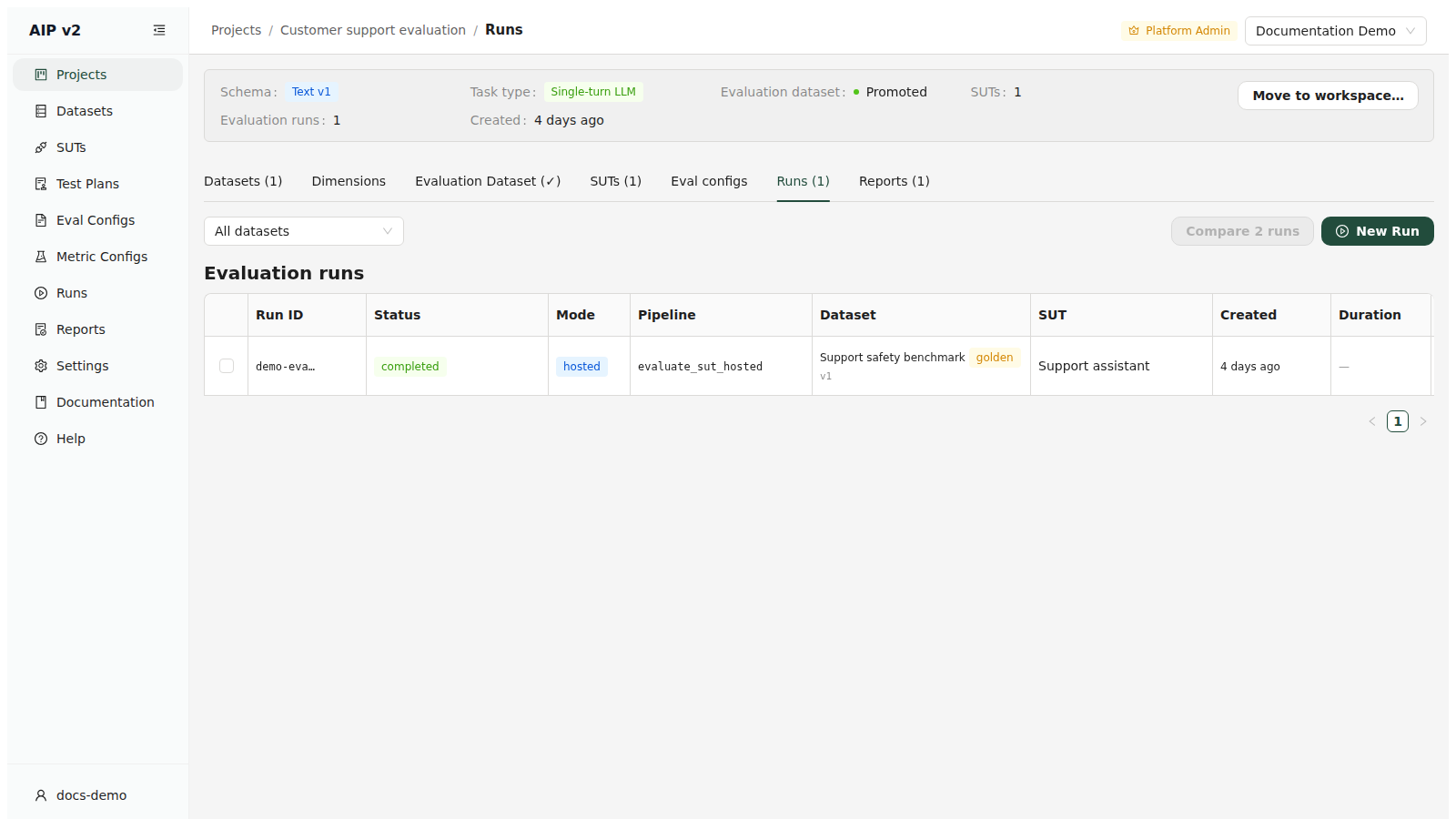Open Datasets in the sidebar

pyautogui.click(x=97, y=111)
